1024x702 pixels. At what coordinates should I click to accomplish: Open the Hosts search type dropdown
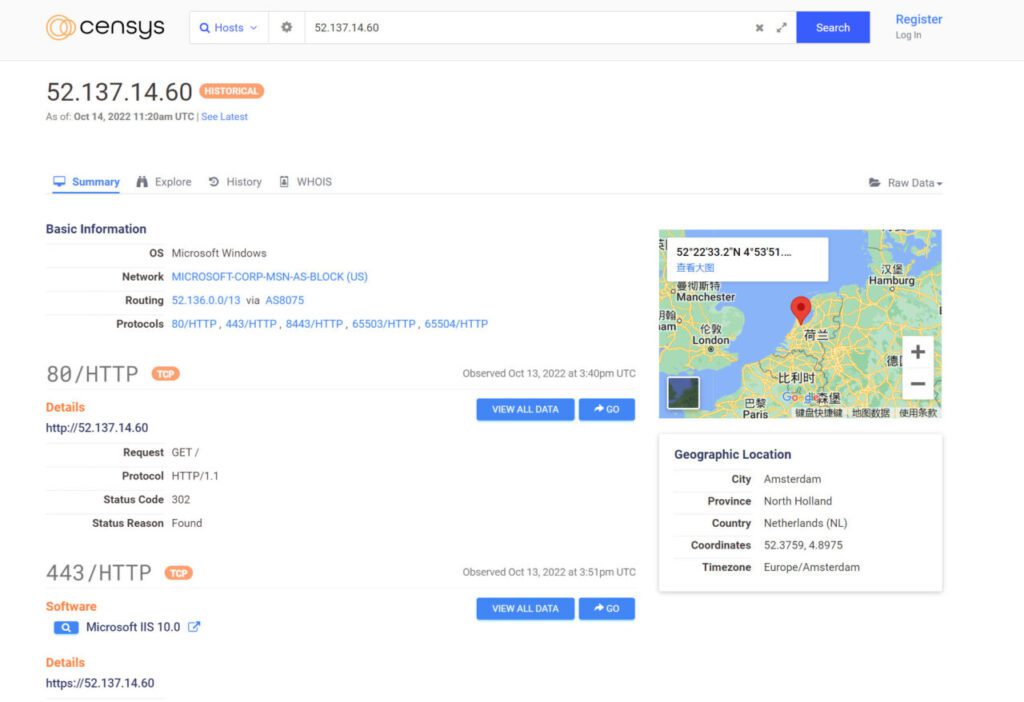tap(229, 28)
